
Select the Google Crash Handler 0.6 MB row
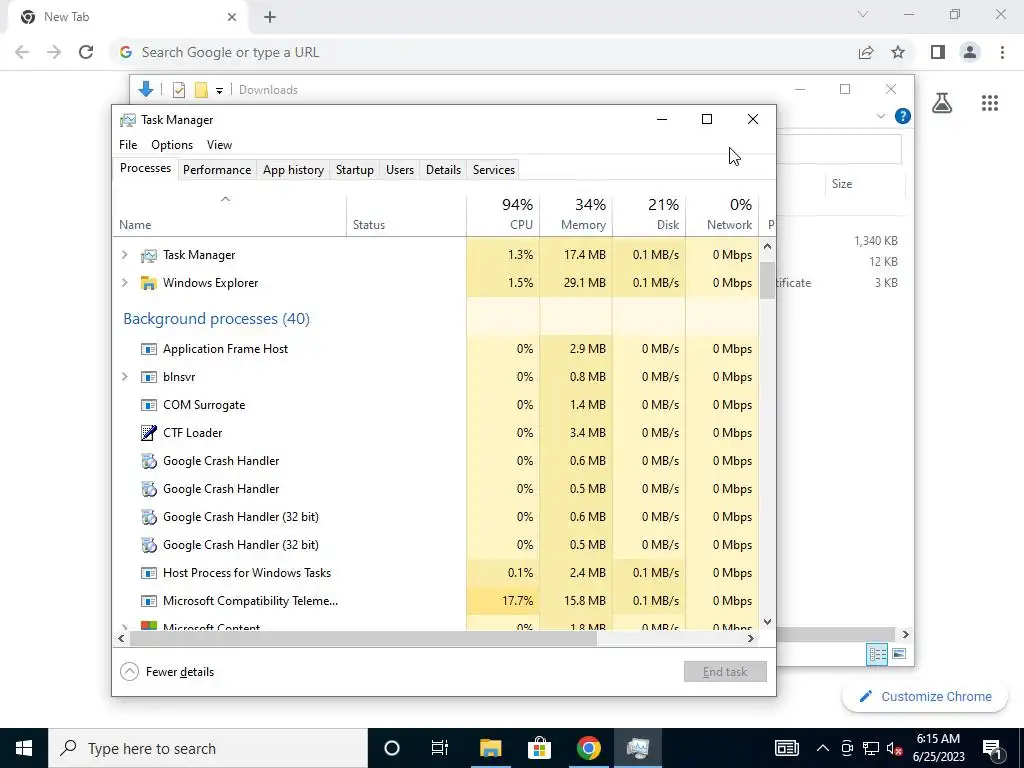436,461
